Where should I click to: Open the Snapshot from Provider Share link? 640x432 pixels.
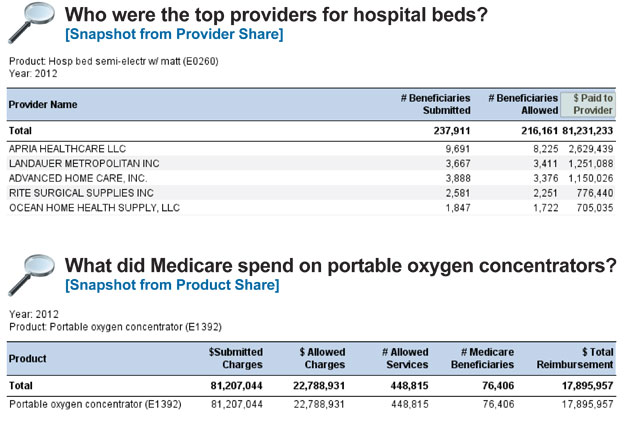174,34
